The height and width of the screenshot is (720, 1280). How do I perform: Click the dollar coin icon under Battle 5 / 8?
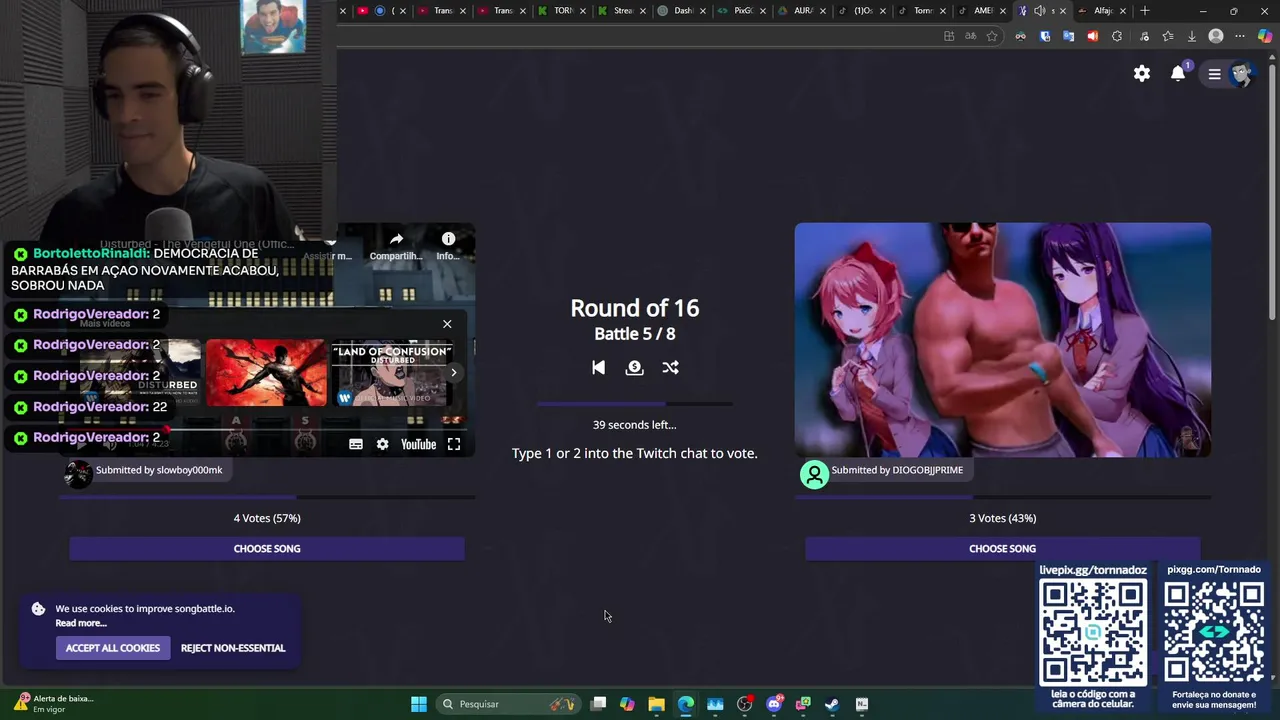pyautogui.click(x=634, y=367)
